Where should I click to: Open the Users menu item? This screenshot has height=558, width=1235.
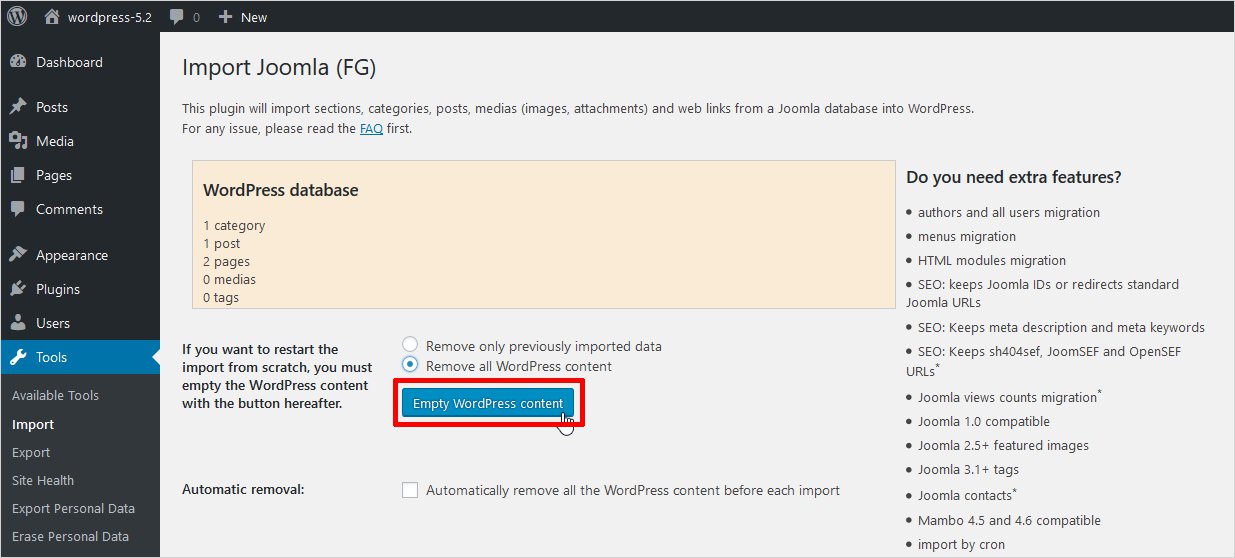pos(53,323)
